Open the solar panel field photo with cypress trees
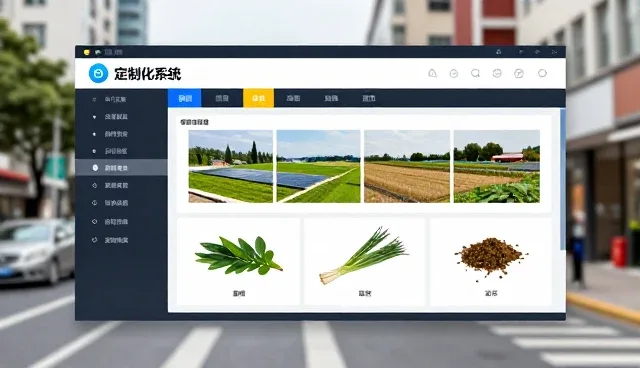 [231, 166]
